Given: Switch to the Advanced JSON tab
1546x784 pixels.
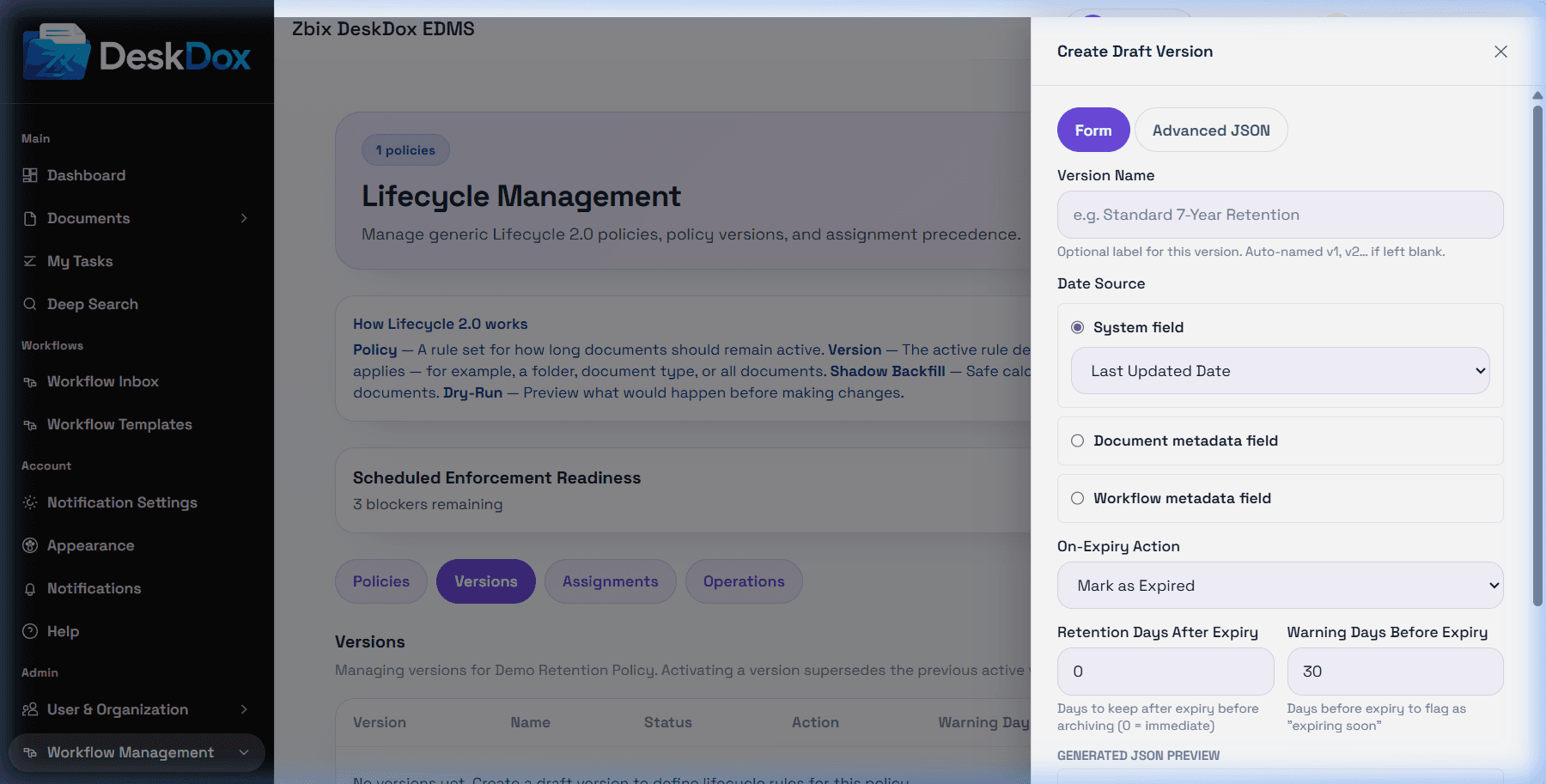Looking at the screenshot, I should click(1211, 130).
